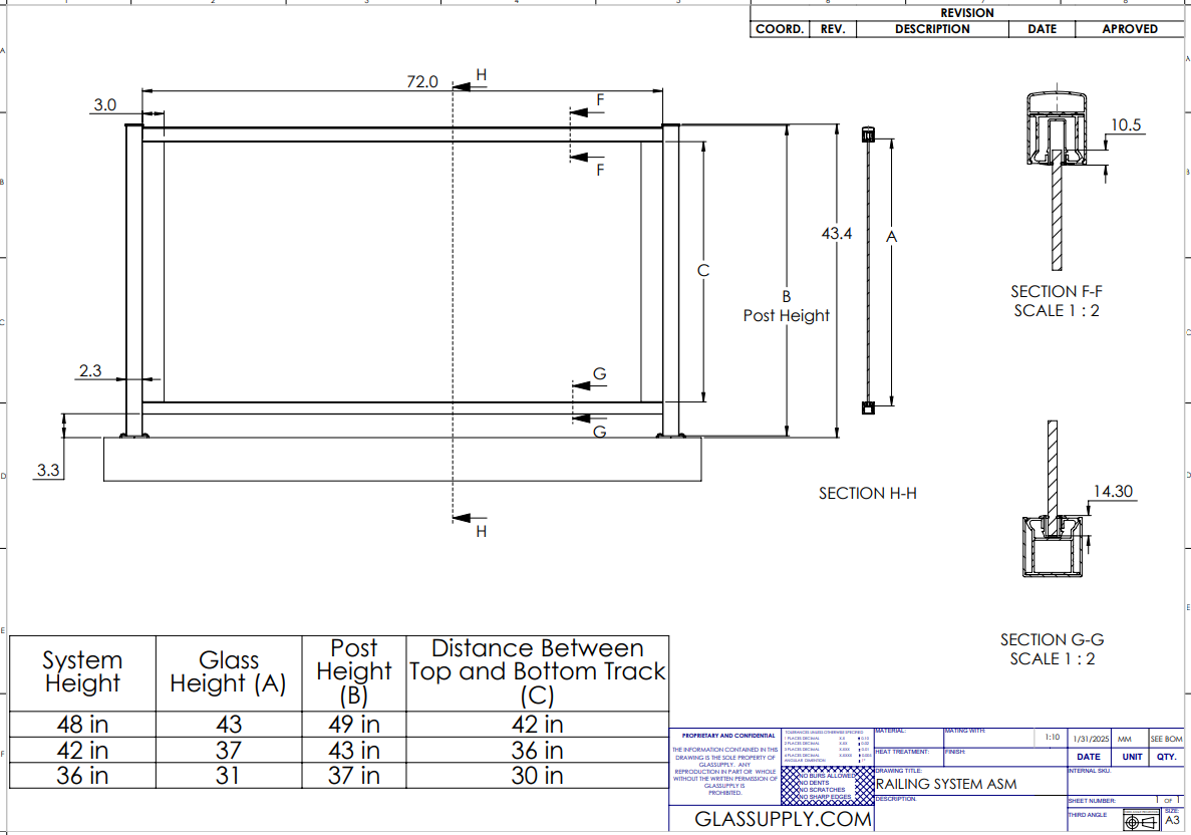Click the lower H section arrow label
Image resolution: width=1191 pixels, height=835 pixels.
coord(481,531)
